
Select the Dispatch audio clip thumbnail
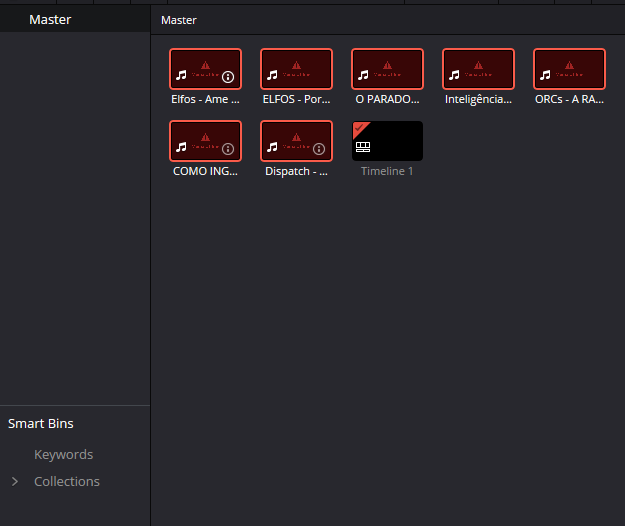(296, 141)
